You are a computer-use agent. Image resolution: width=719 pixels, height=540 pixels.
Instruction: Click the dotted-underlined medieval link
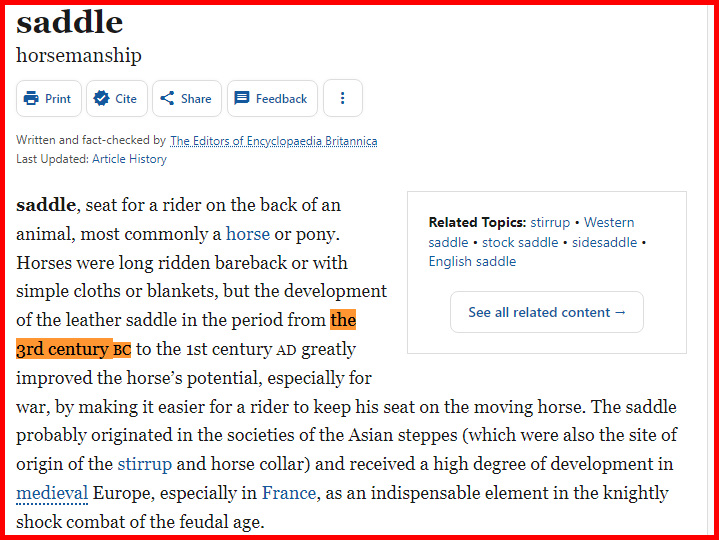click(x=52, y=493)
